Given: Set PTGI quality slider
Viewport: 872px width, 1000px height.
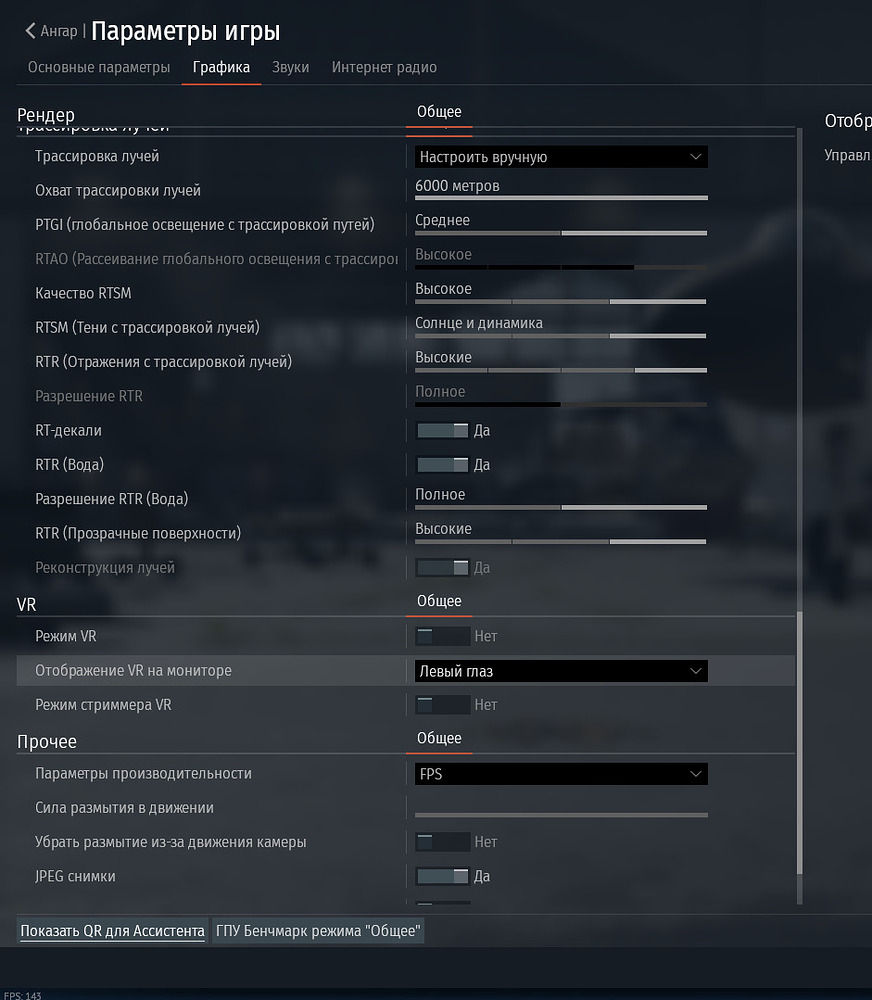Looking at the screenshot, I should click(561, 233).
